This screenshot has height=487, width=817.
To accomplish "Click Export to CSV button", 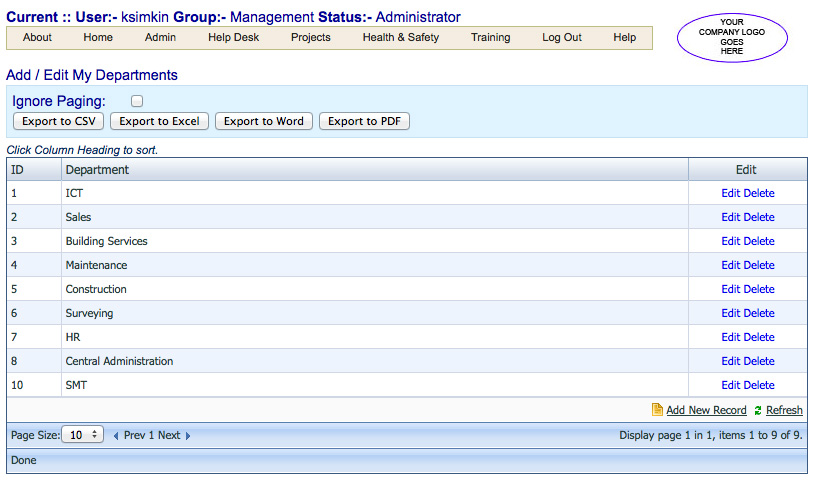I will tap(58, 121).
